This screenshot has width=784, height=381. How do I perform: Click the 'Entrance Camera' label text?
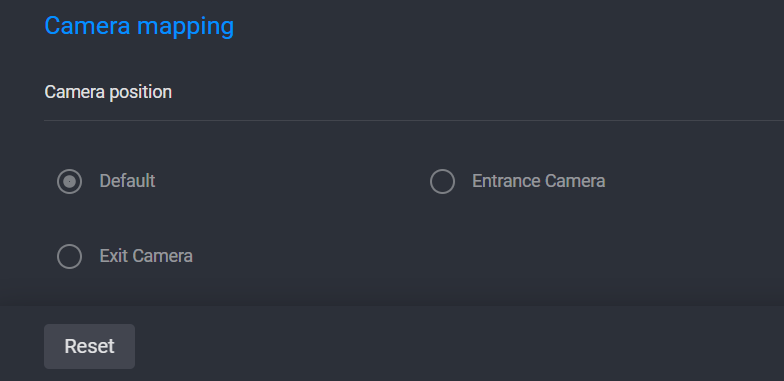coord(538,181)
